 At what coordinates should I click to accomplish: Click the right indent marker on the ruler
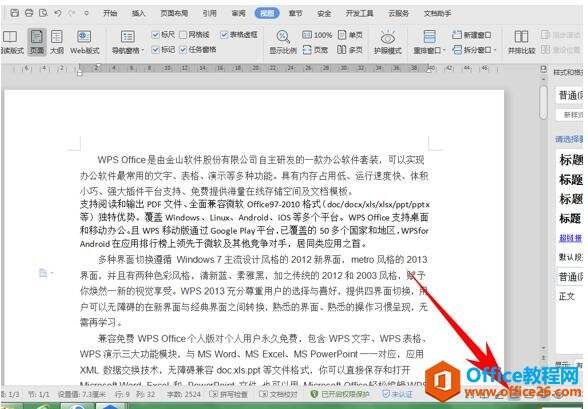[x=428, y=69]
